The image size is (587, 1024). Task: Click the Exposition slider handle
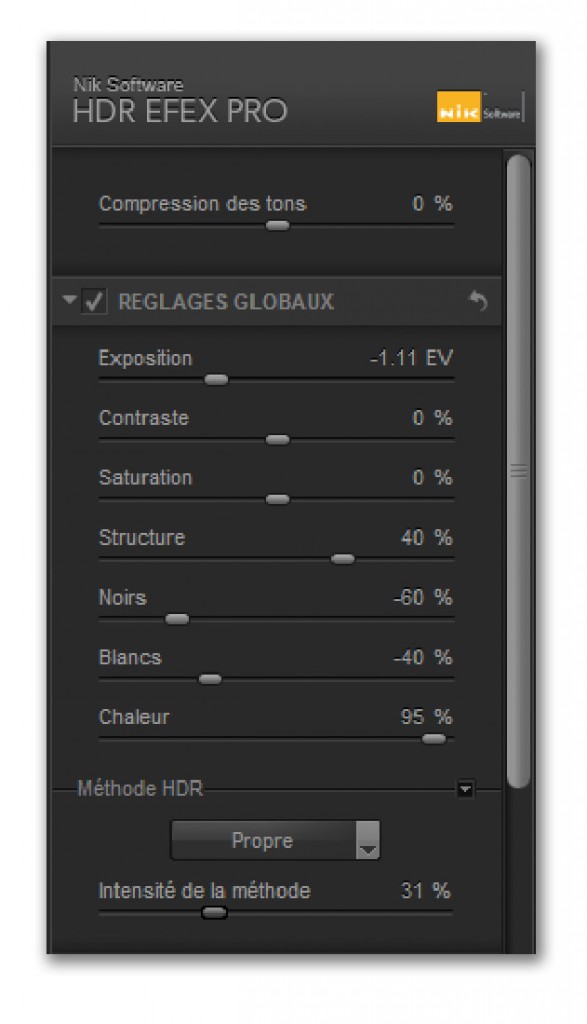(x=216, y=379)
